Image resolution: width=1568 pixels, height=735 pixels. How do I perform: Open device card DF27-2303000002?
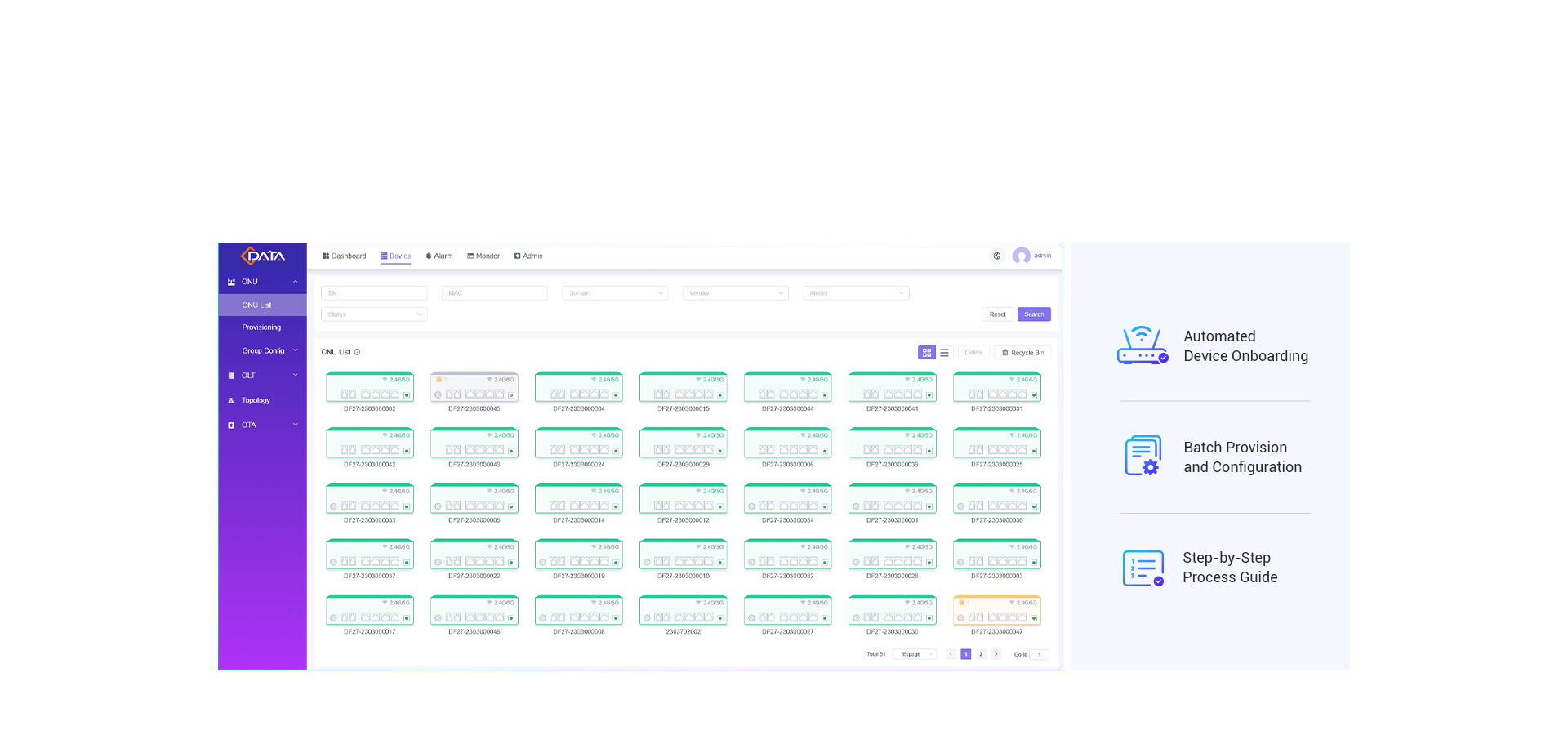click(370, 387)
